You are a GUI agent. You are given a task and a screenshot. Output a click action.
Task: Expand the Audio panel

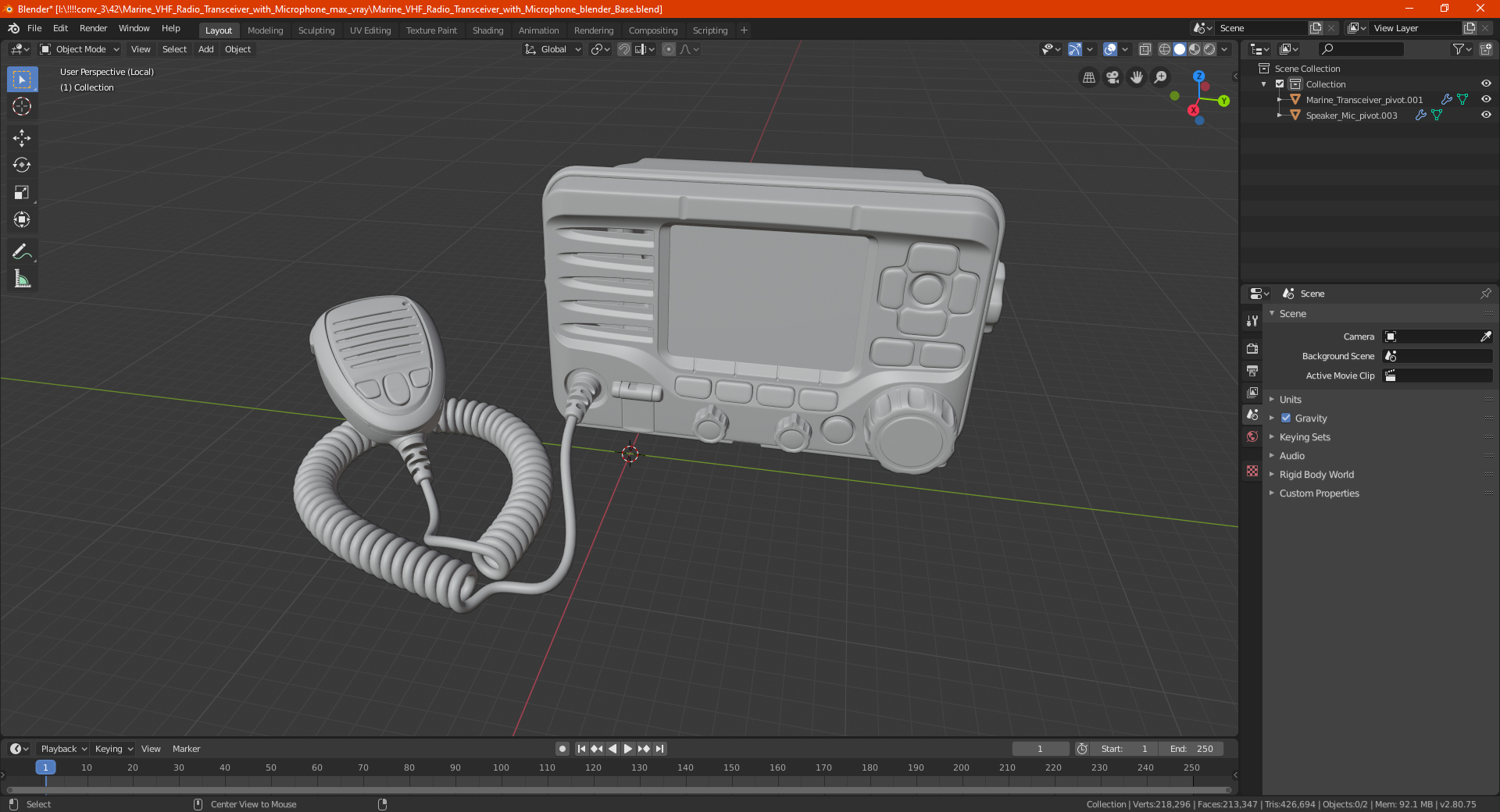(1291, 456)
